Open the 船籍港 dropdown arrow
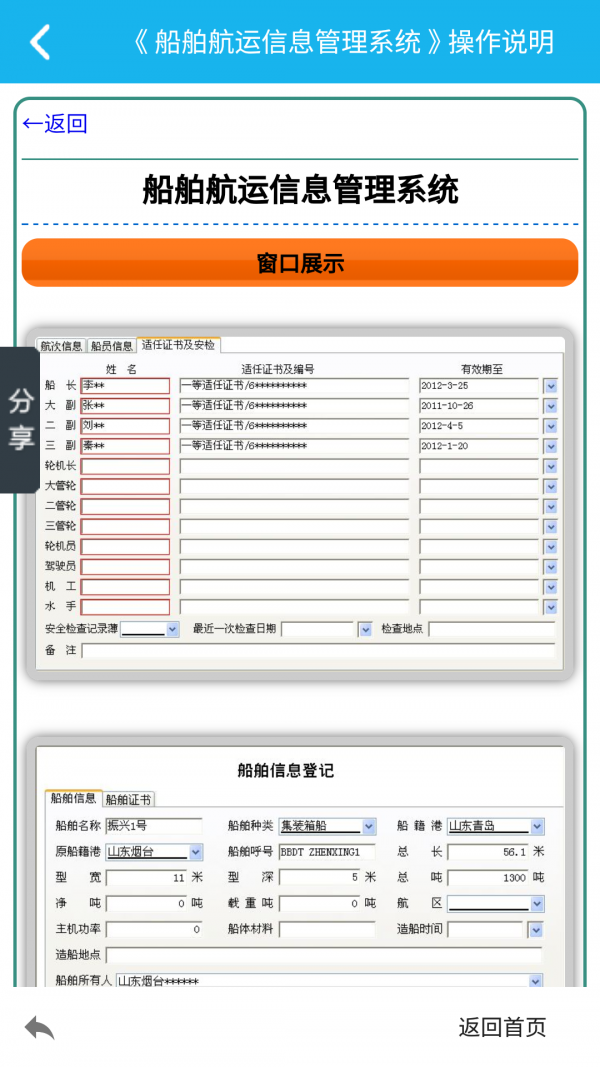The image size is (600, 1067). coord(537,826)
